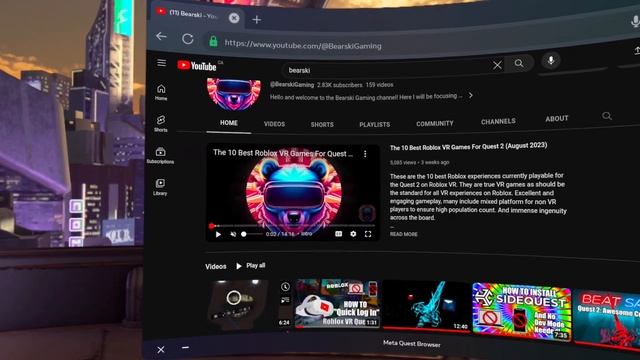Open the 10 Best Roblox VR Games title link
640x360 pixels.
click(468, 147)
